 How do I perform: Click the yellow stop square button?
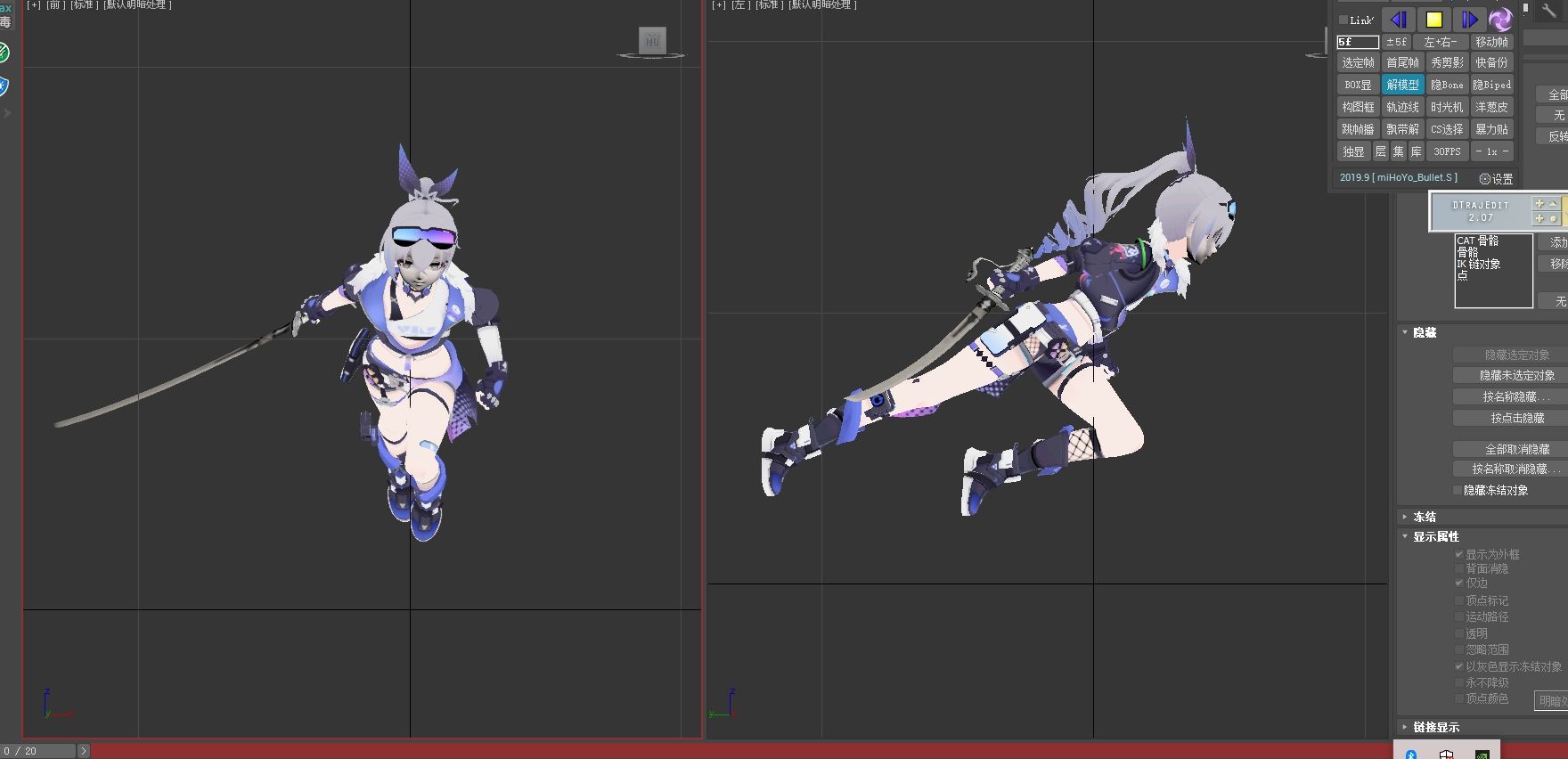1433,20
